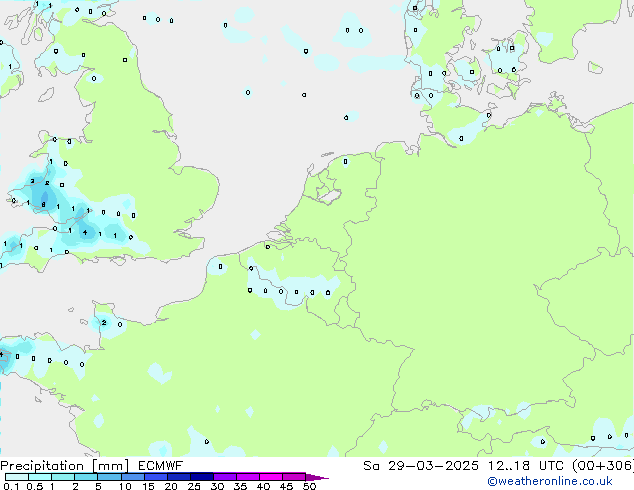This screenshot has height=490, width=634.
Task: Click the '[mm]' unit label
Action: pos(111,466)
